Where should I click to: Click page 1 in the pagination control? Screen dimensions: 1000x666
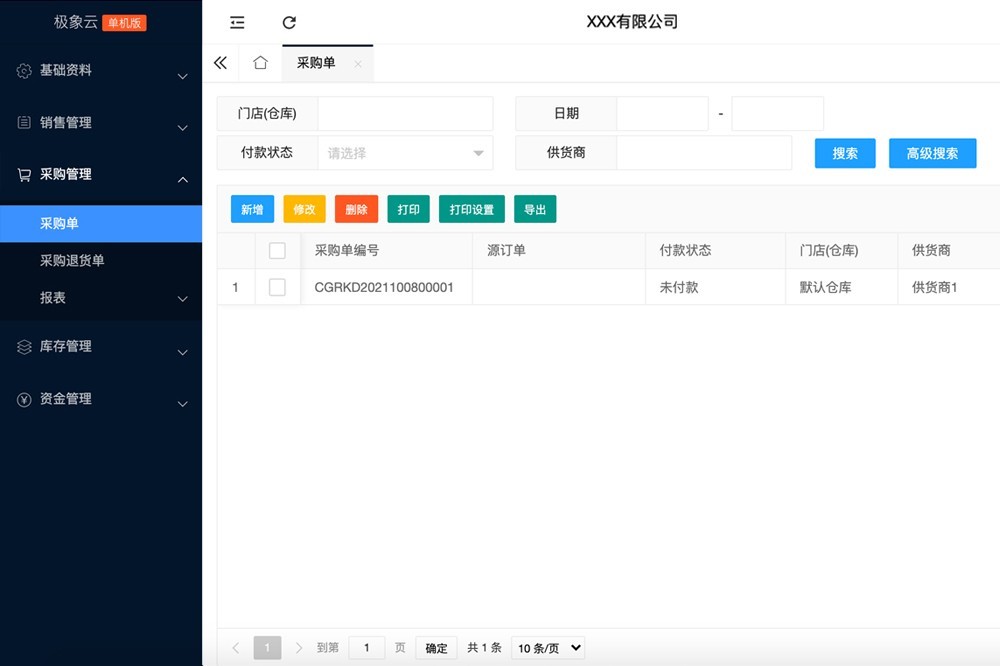267,647
